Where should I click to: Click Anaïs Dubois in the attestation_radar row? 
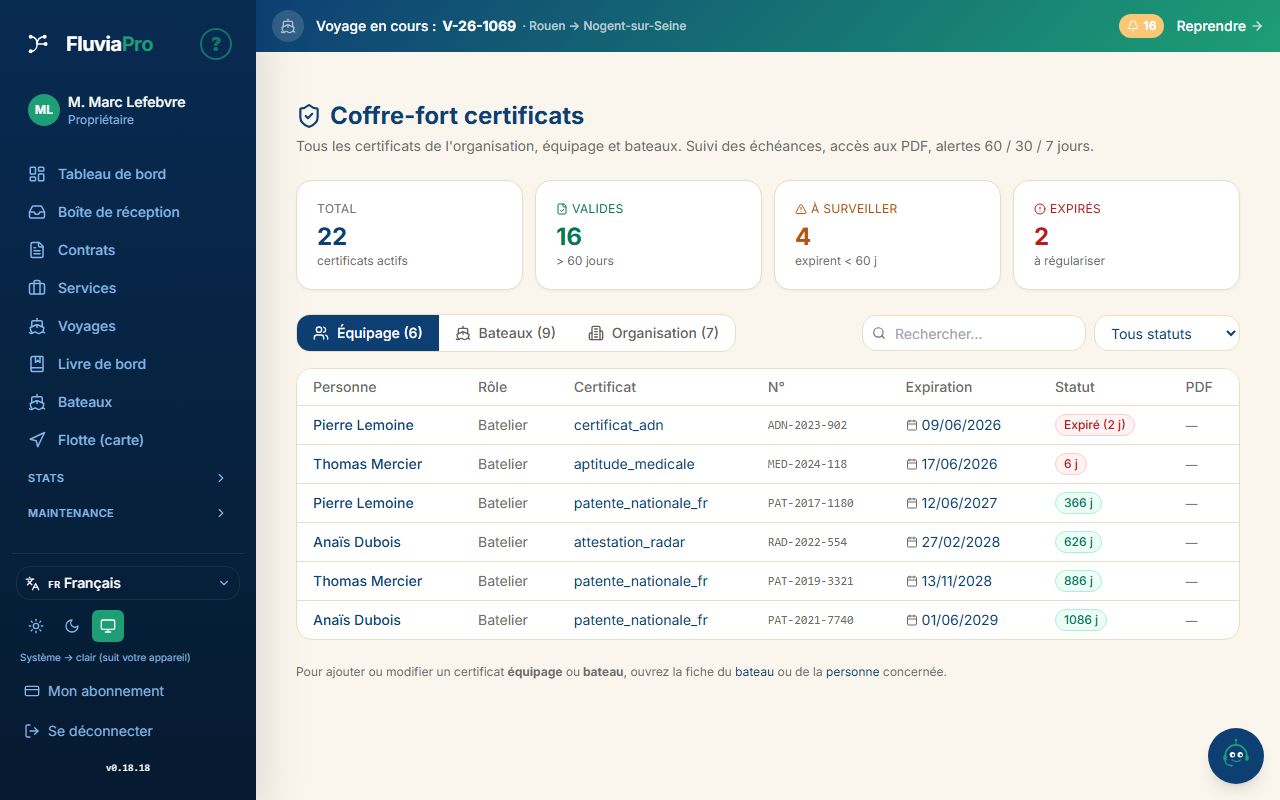(x=357, y=542)
